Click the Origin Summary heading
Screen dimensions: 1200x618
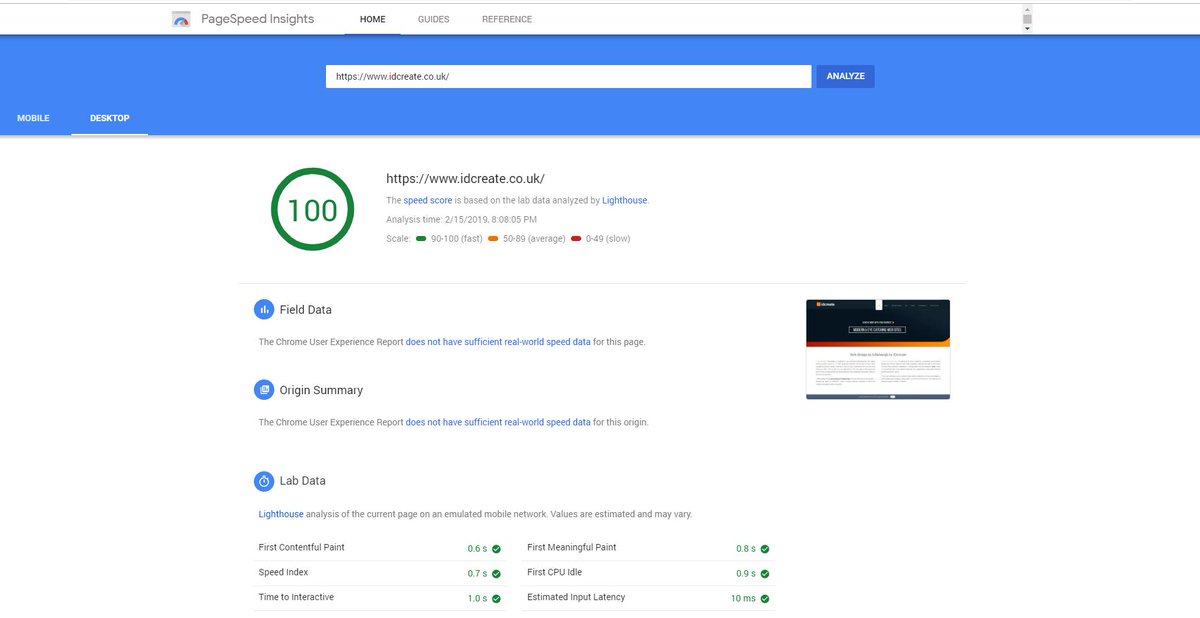point(321,390)
